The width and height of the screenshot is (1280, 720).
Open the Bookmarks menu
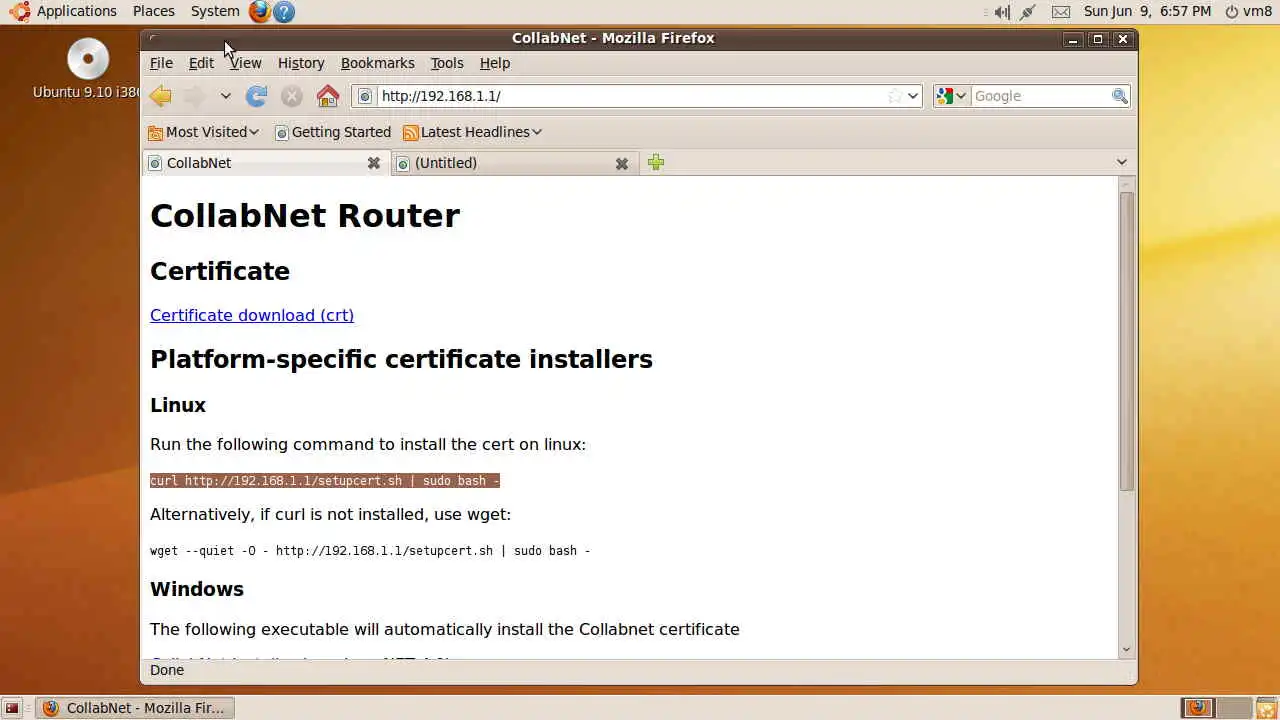click(x=377, y=63)
